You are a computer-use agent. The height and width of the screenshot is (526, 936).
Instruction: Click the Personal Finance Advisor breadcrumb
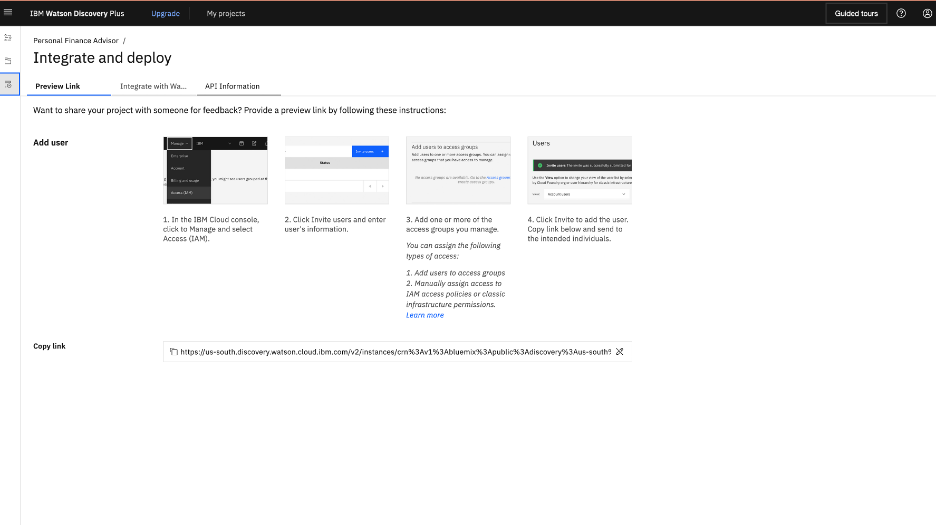tap(76, 41)
